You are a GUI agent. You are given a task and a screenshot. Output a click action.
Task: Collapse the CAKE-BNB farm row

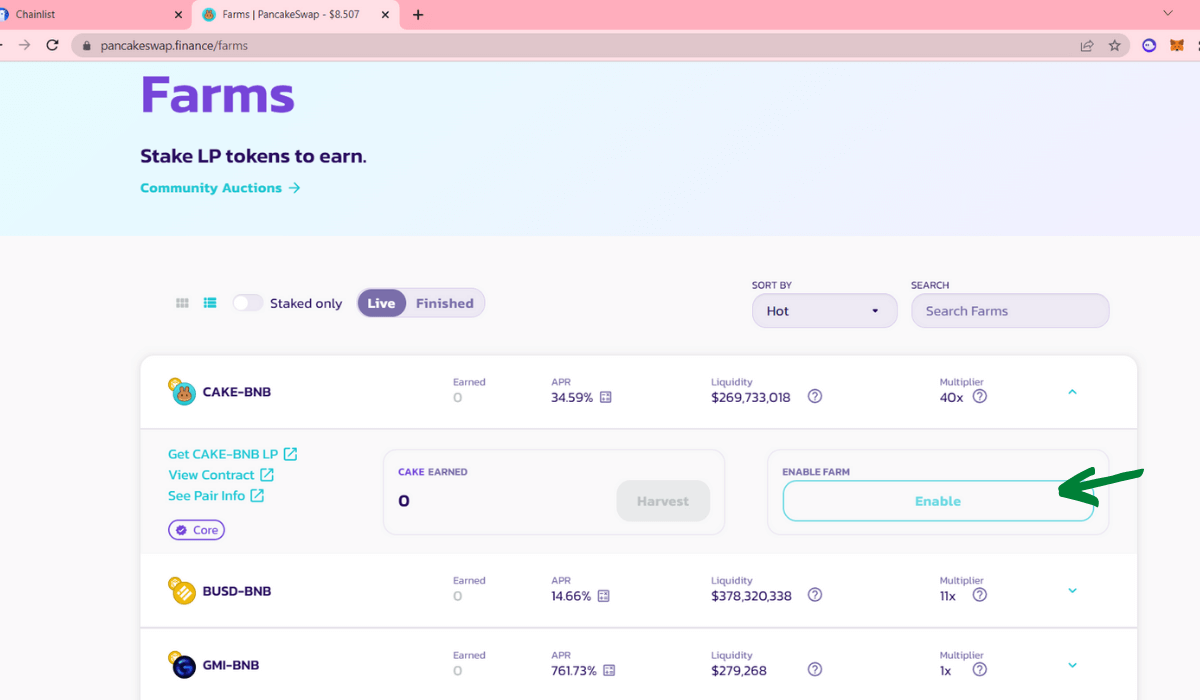pos(1072,392)
